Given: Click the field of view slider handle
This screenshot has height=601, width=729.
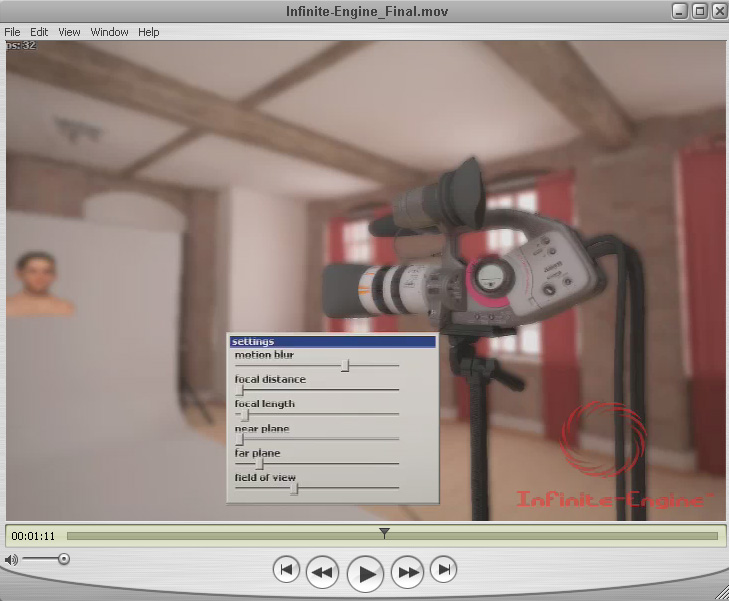Looking at the screenshot, I should coord(294,488).
